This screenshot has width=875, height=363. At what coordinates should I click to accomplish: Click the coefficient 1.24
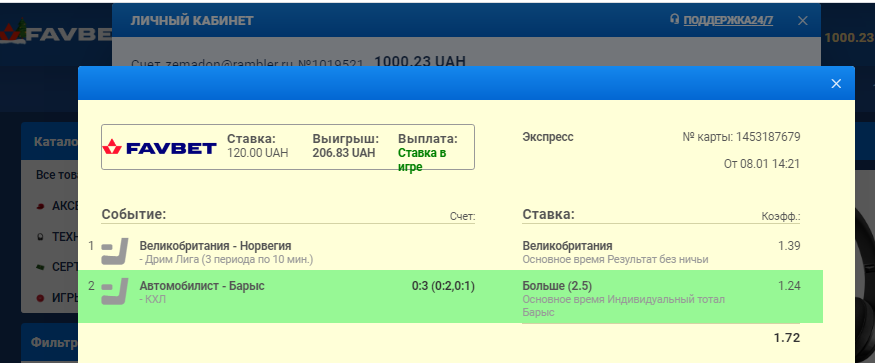pos(789,286)
